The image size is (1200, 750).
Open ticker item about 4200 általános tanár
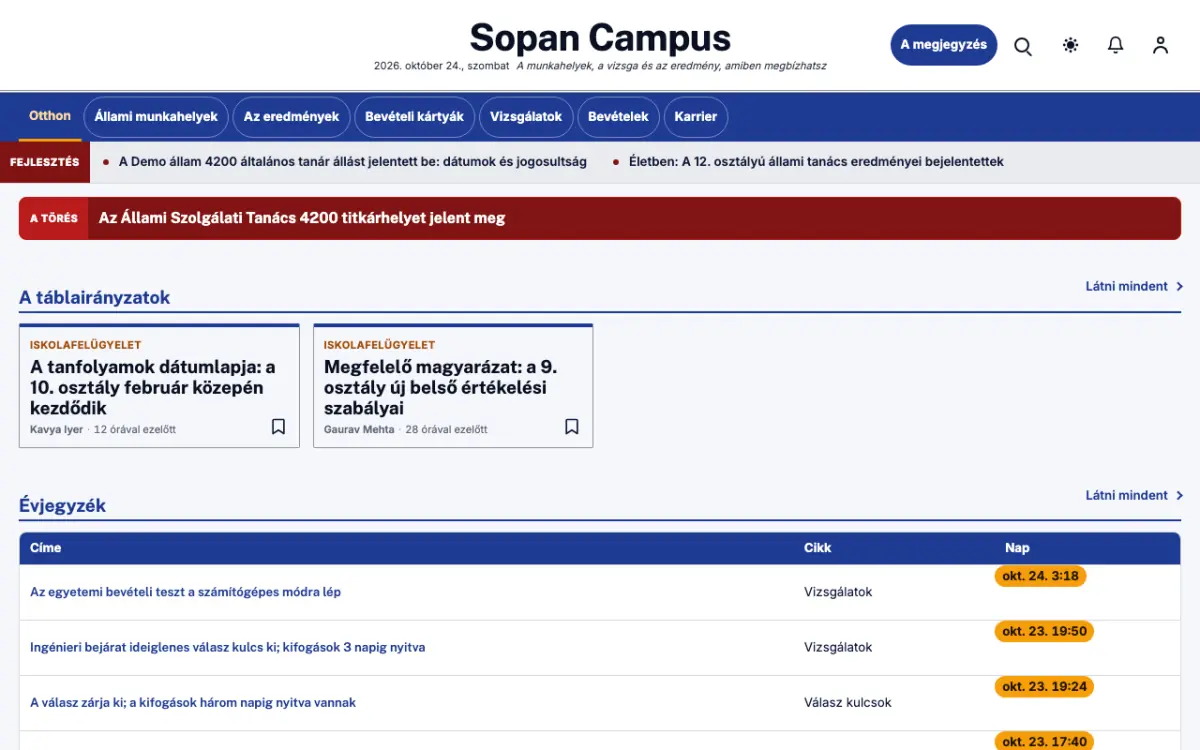[x=353, y=162]
